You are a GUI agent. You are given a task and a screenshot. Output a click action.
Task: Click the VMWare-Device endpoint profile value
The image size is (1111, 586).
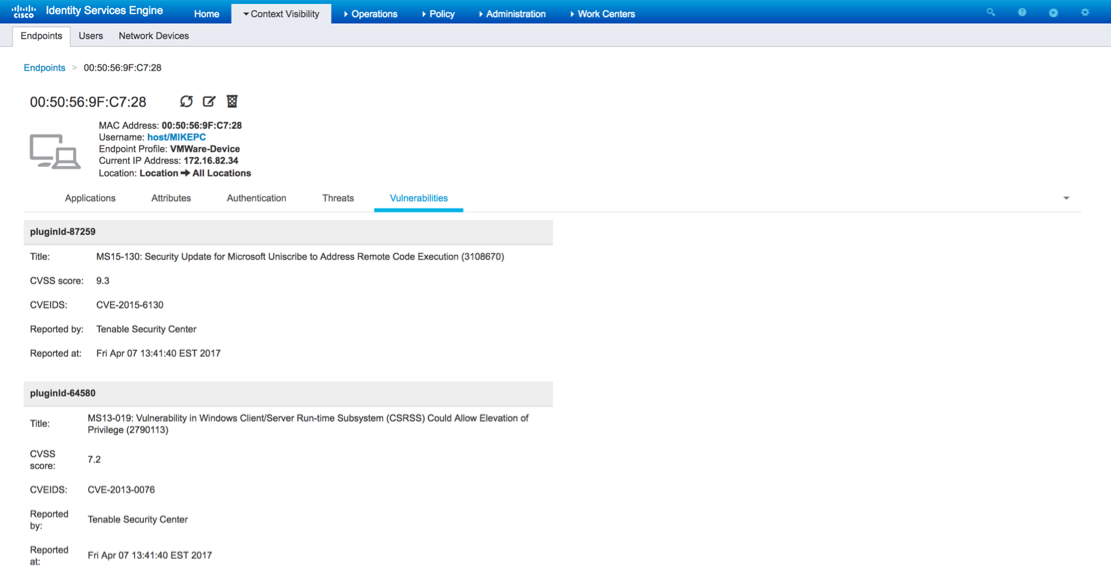click(x=205, y=150)
